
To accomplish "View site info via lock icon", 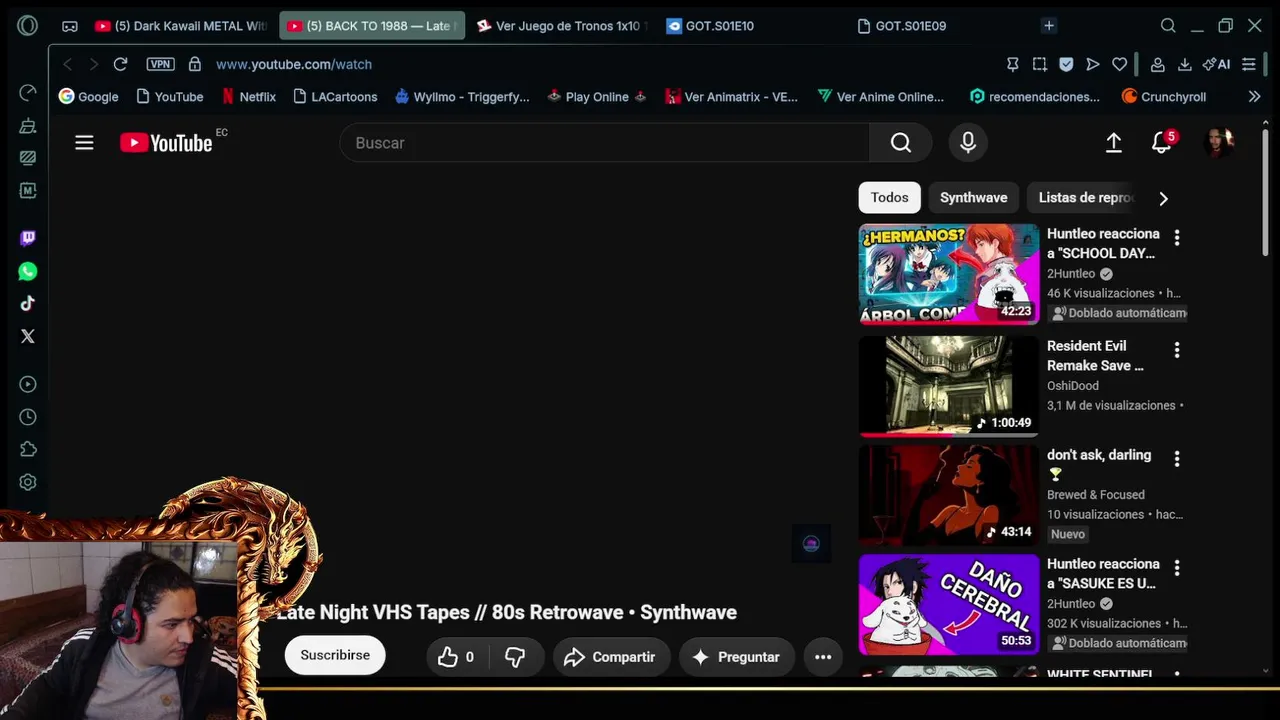I will coord(195,64).
